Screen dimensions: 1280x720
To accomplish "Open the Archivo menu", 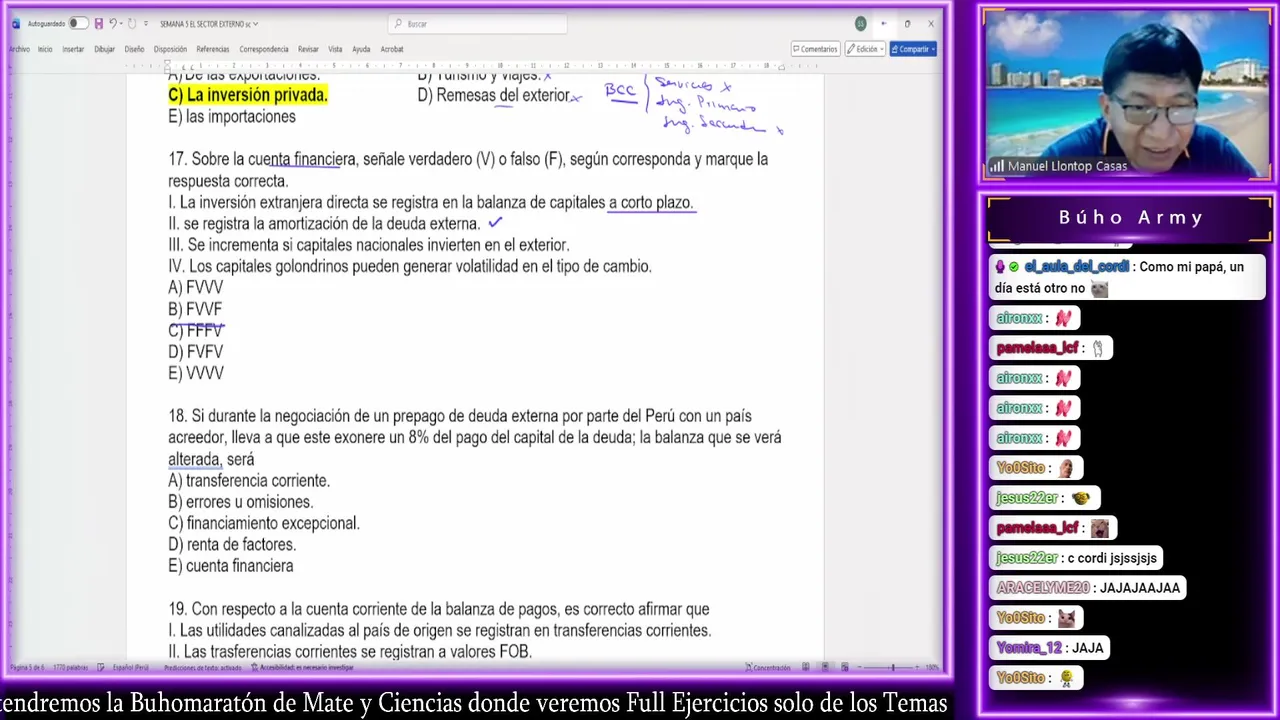I will pos(19,49).
